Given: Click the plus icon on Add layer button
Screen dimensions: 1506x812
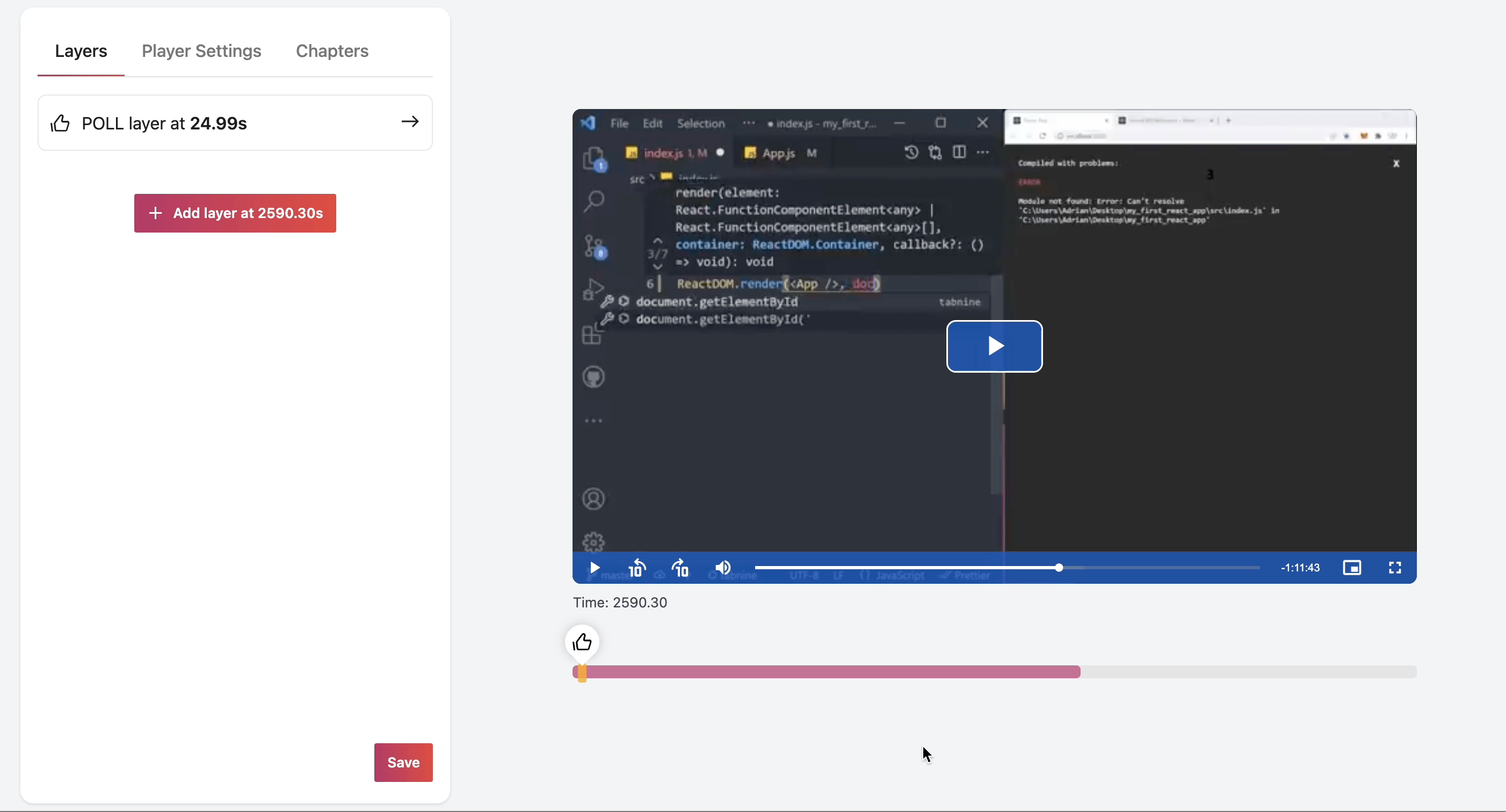Looking at the screenshot, I should (x=156, y=213).
